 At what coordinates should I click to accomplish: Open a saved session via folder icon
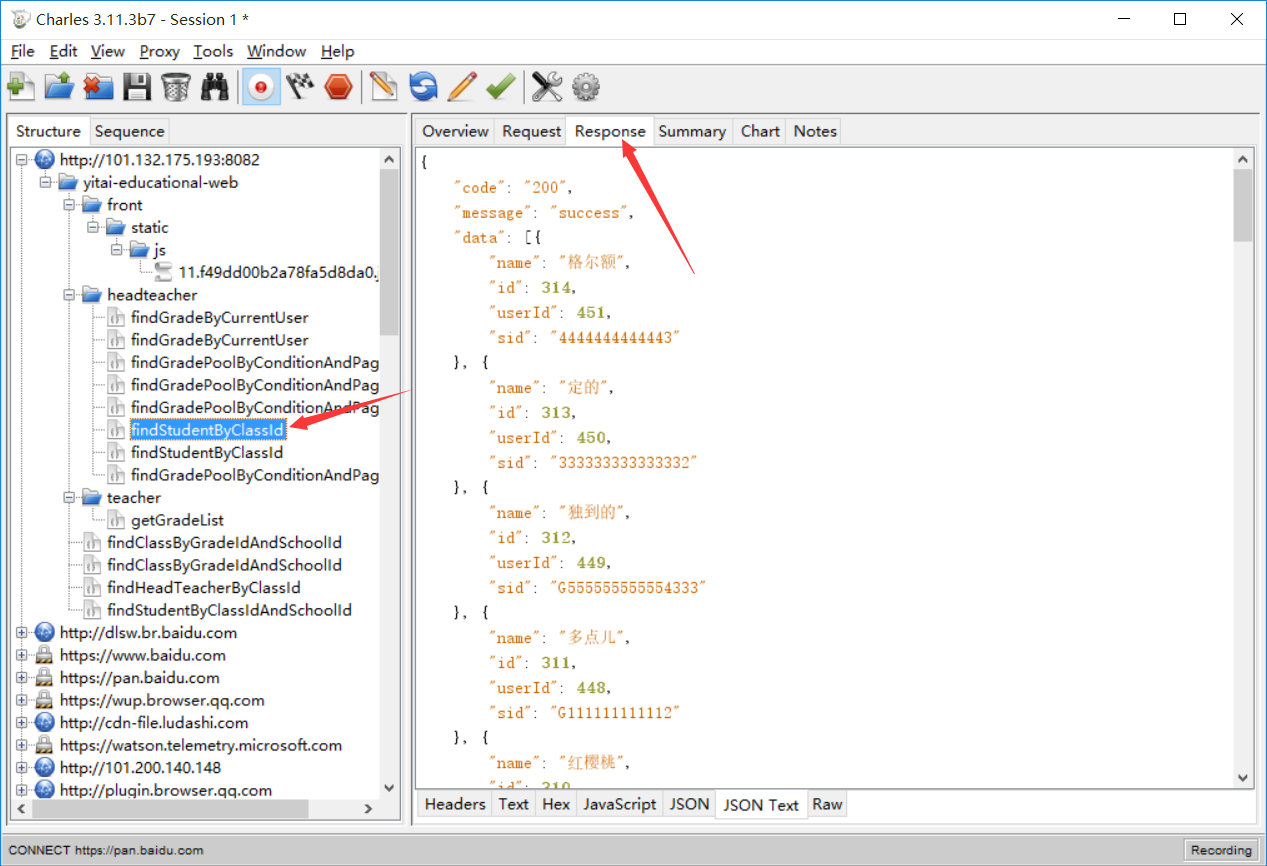(x=59, y=86)
